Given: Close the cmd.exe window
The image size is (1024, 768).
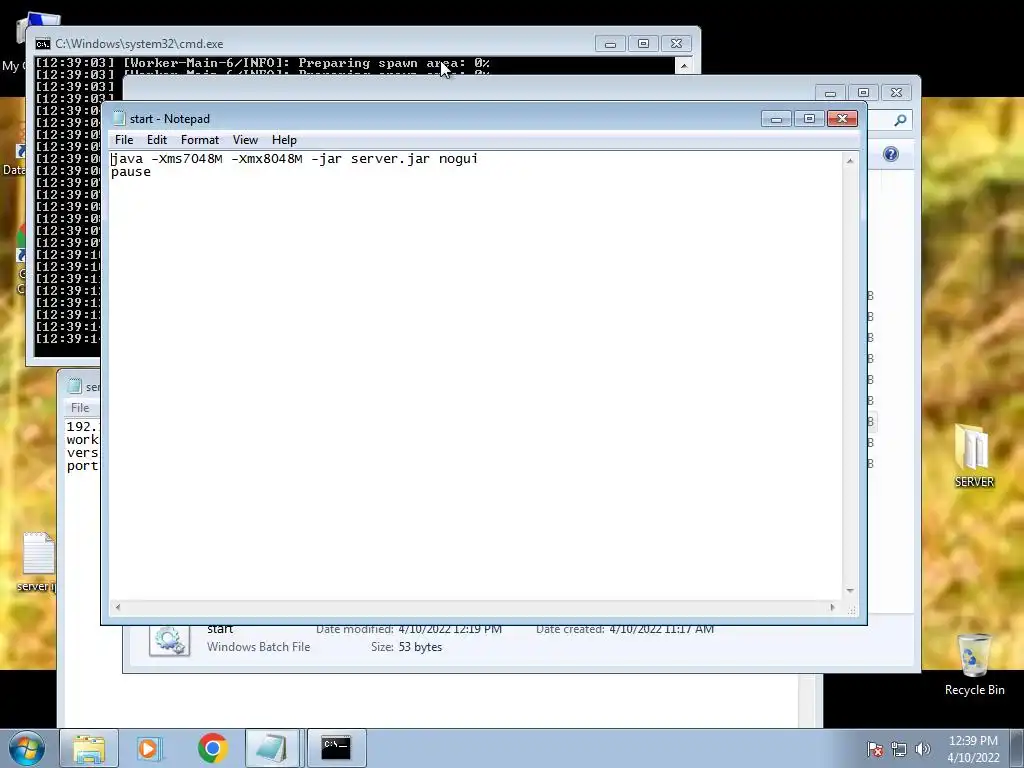Looking at the screenshot, I should pyautogui.click(x=677, y=44).
